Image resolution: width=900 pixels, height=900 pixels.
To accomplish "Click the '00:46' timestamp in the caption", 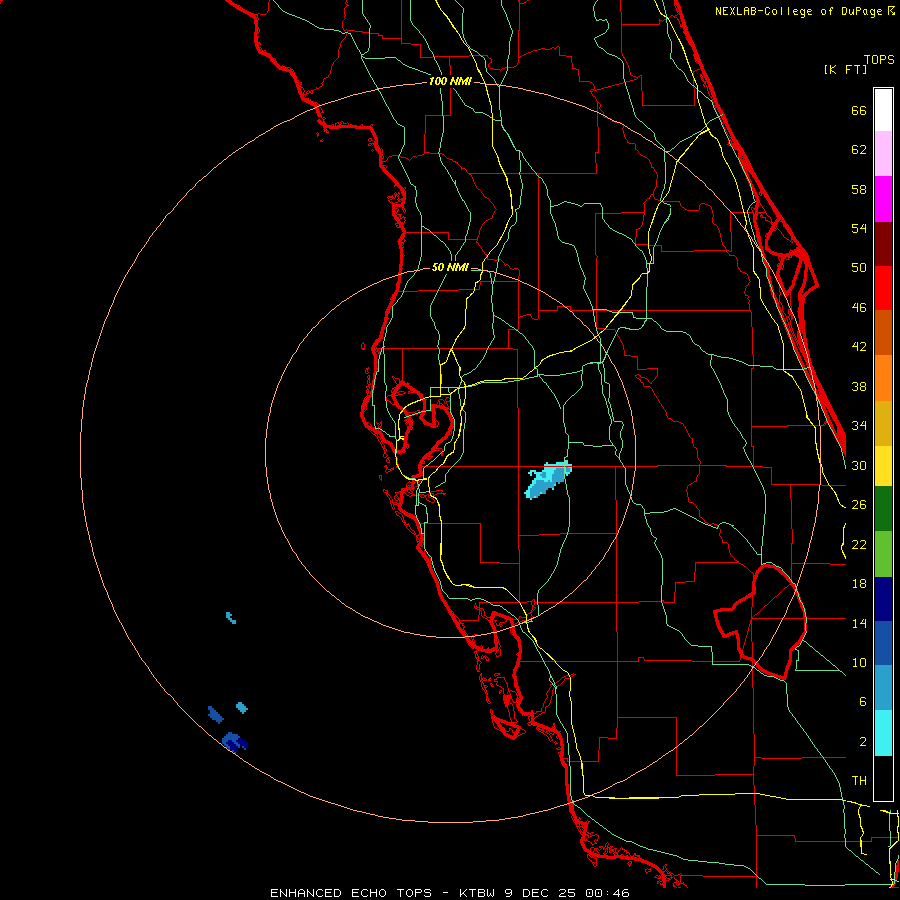I will coord(607,893).
